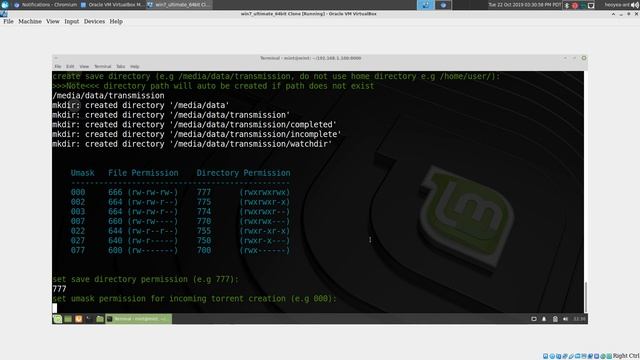Open the VirtualBox Help menu
Viewport: 640px width, 360px height.
tap(116, 22)
